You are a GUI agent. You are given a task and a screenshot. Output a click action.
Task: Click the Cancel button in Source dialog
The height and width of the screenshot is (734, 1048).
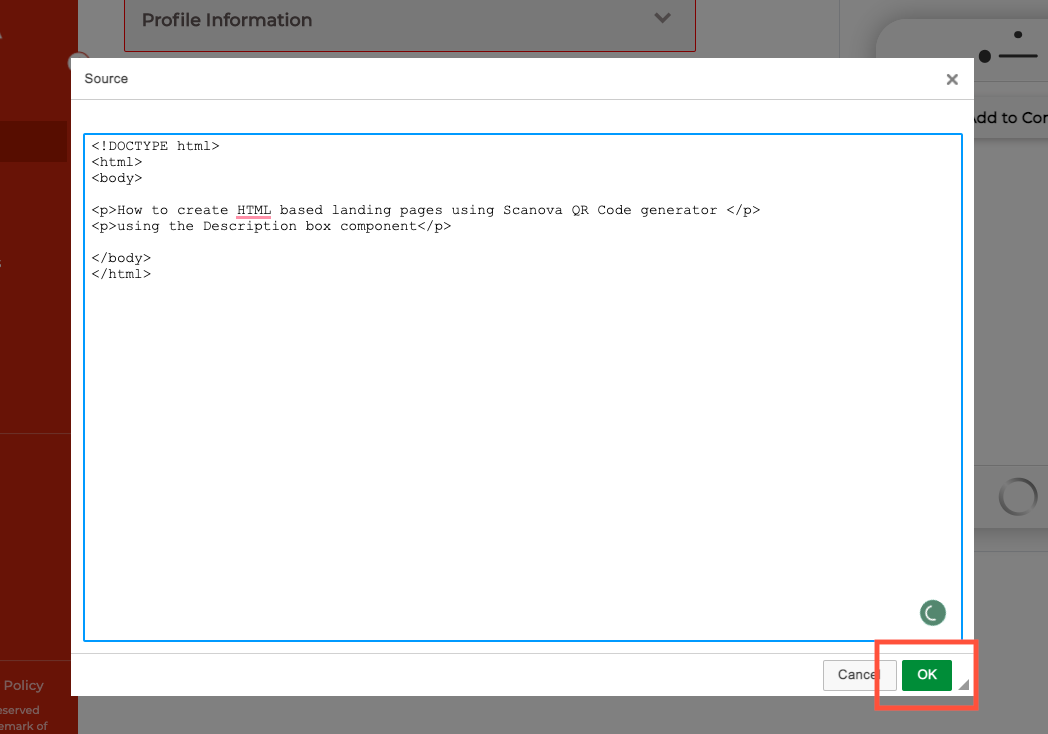[x=860, y=675]
